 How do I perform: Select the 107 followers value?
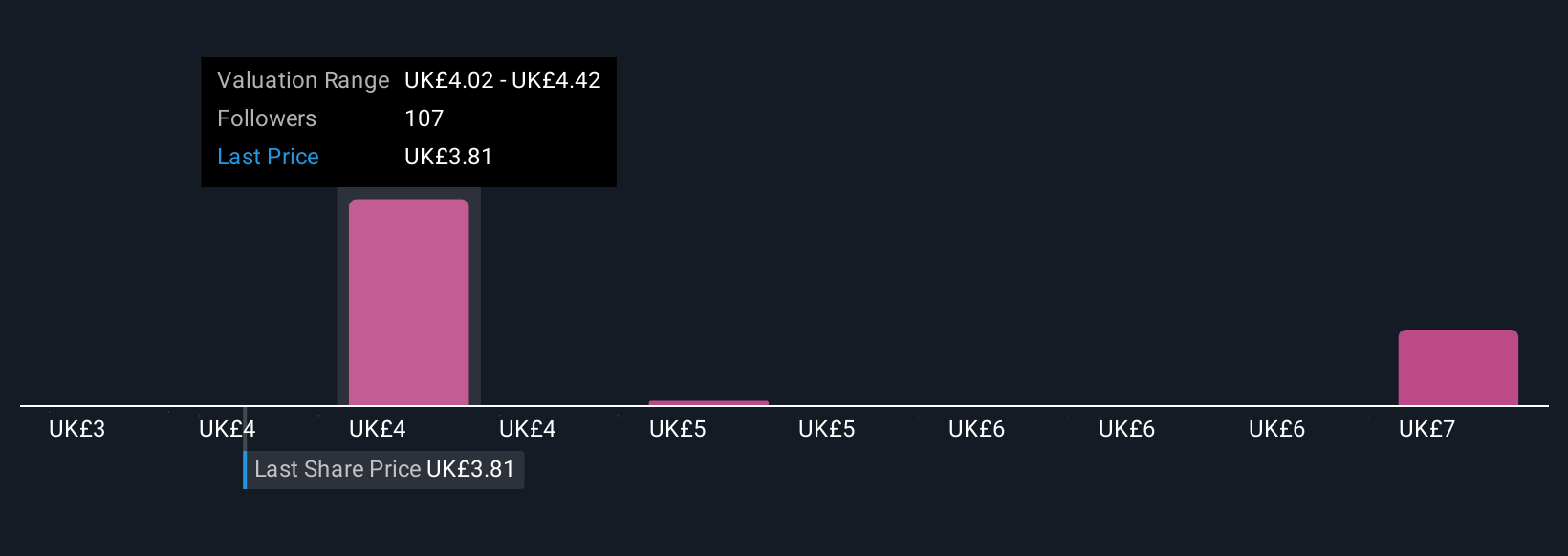click(425, 118)
